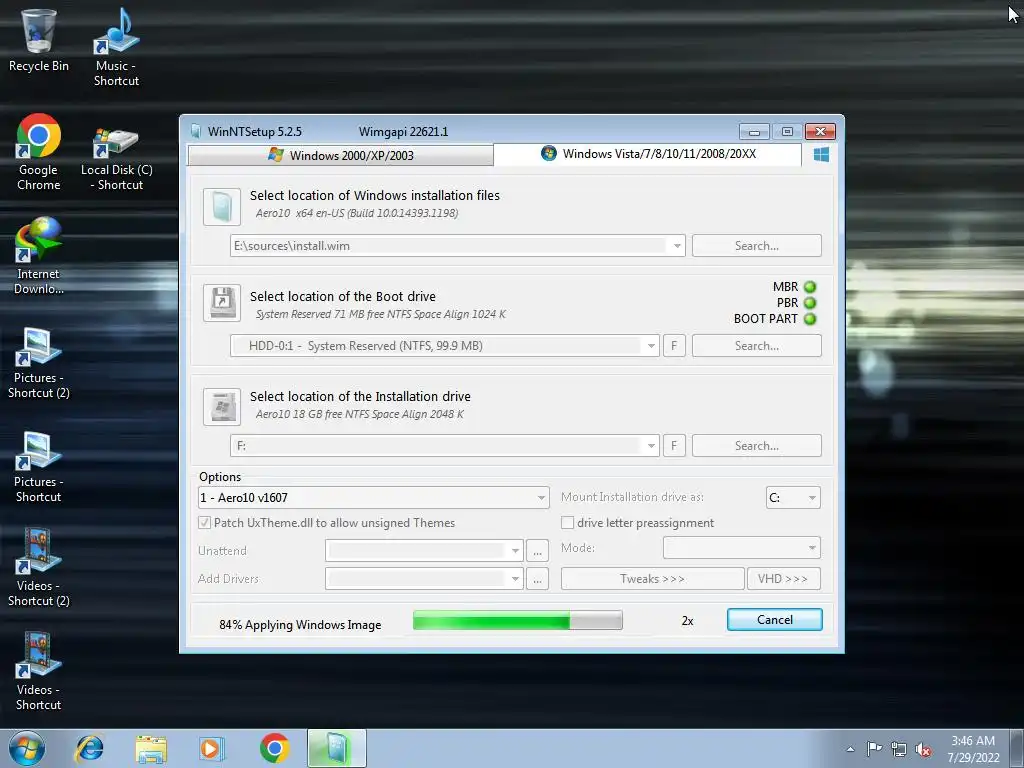The image size is (1024, 768).
Task: Click the Windows installation files source icon
Action: pyautogui.click(x=221, y=206)
